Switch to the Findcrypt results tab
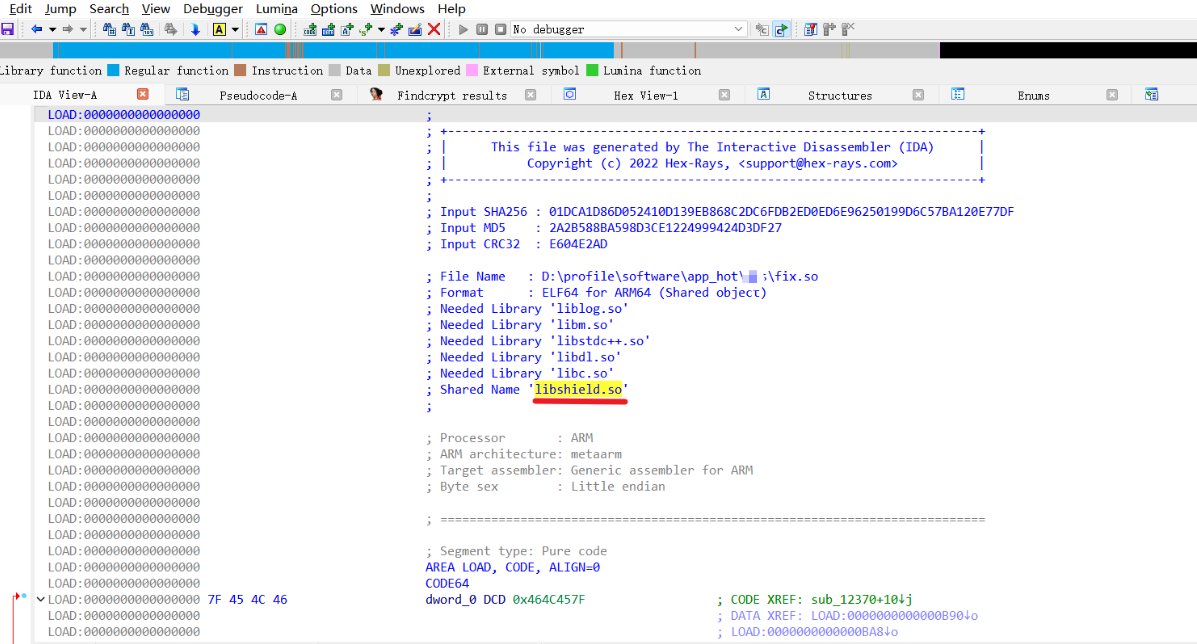Image resolution: width=1197 pixels, height=644 pixels. coord(451,95)
